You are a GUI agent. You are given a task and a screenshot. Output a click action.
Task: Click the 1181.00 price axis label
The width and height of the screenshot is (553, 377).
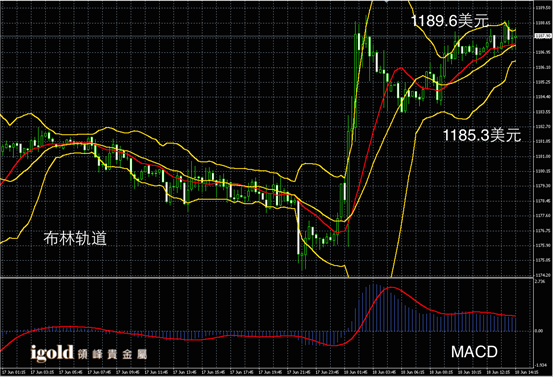coord(543,156)
